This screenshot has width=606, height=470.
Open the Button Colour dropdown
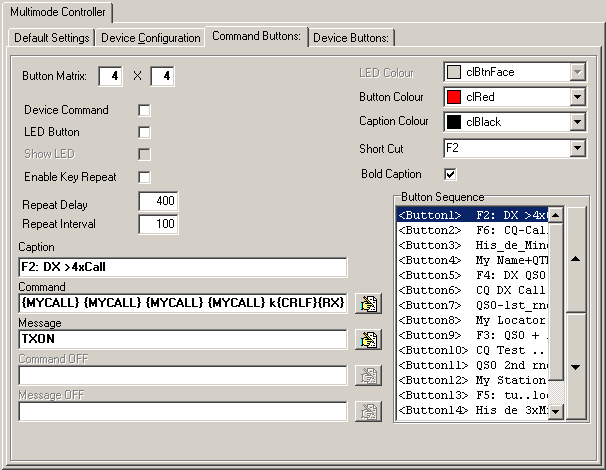[577, 97]
